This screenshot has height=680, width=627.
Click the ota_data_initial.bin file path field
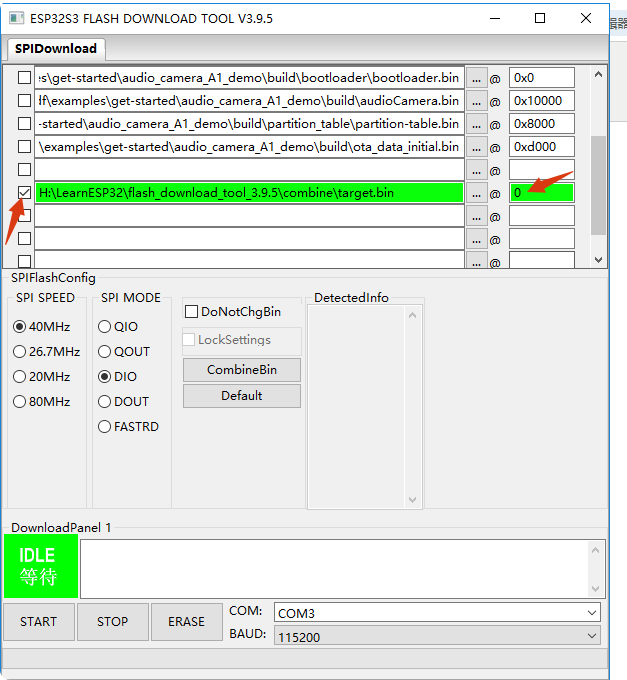(249, 147)
